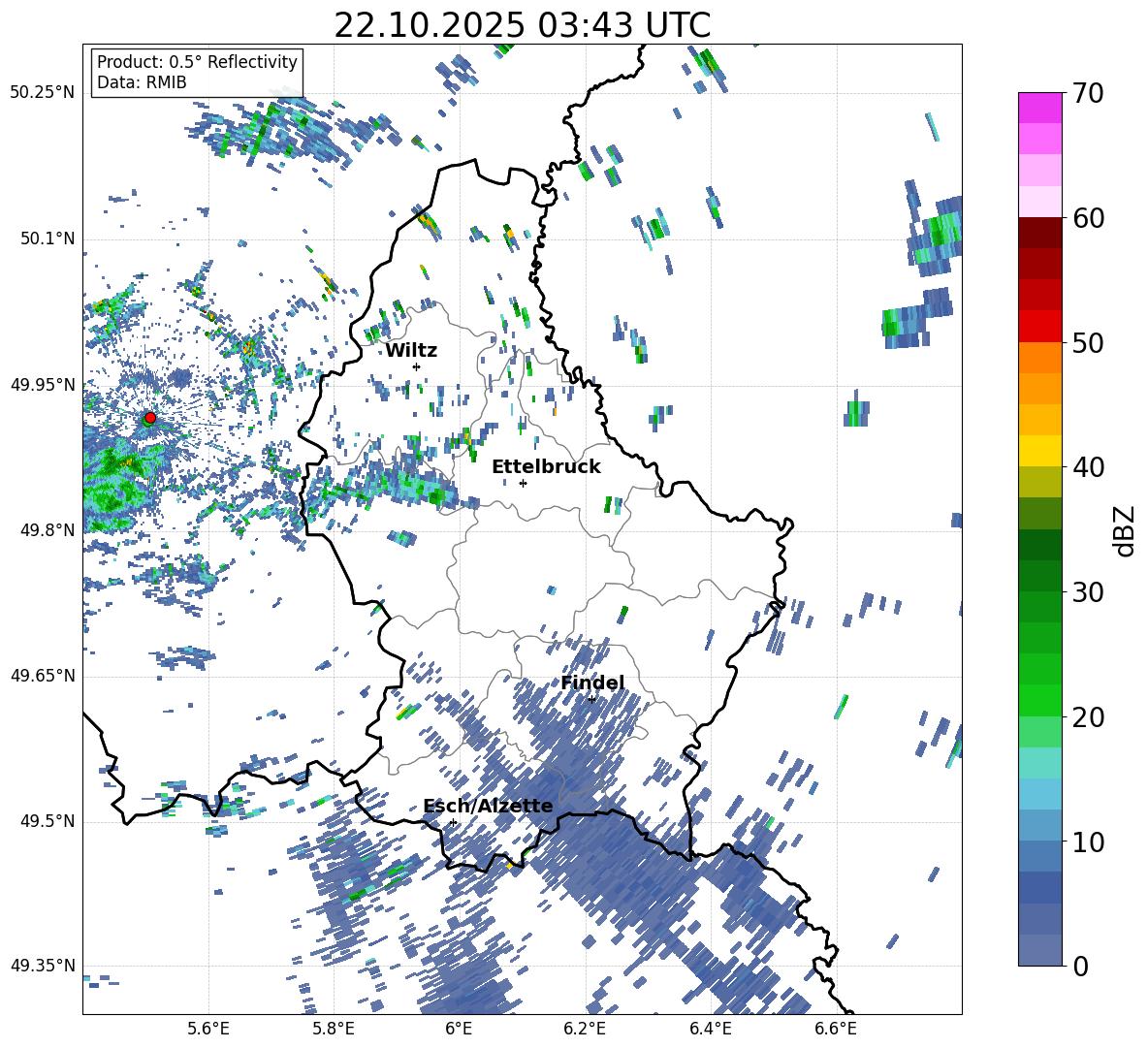Click the Data: RMIB text
This screenshot has height=1048, width=1148.
[142, 82]
